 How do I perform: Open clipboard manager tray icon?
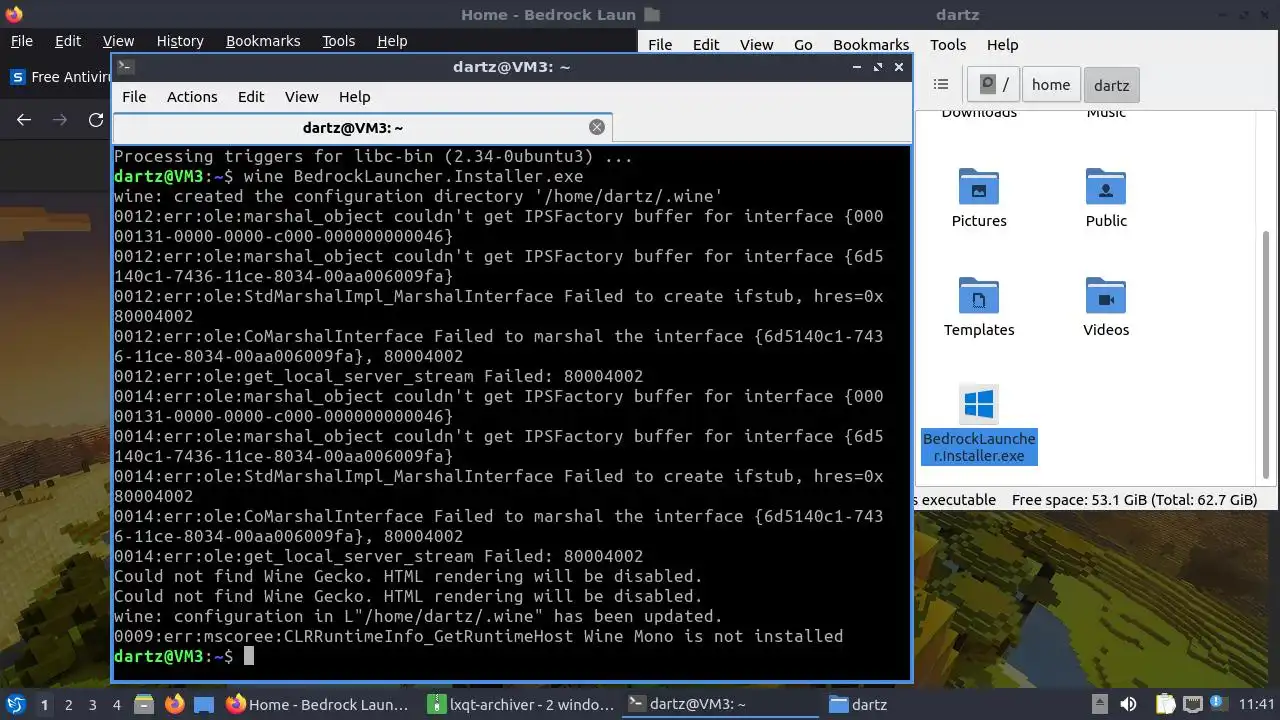pyautogui.click(x=1165, y=704)
